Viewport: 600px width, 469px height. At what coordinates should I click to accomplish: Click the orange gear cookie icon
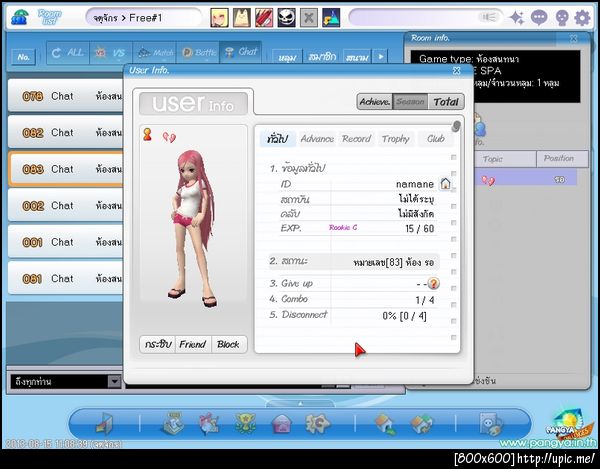pos(317,423)
